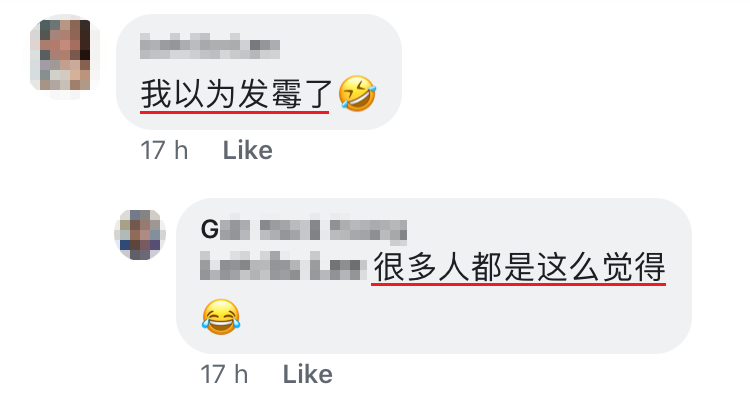Like the reply 很多人都是这么觉得
750x402 pixels.
coord(308,374)
